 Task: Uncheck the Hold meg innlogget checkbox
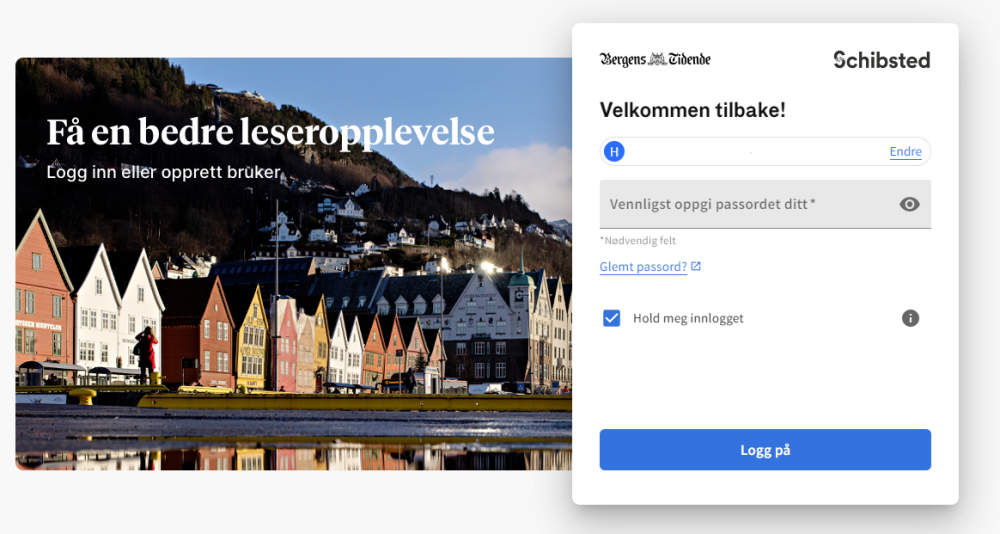(612, 318)
